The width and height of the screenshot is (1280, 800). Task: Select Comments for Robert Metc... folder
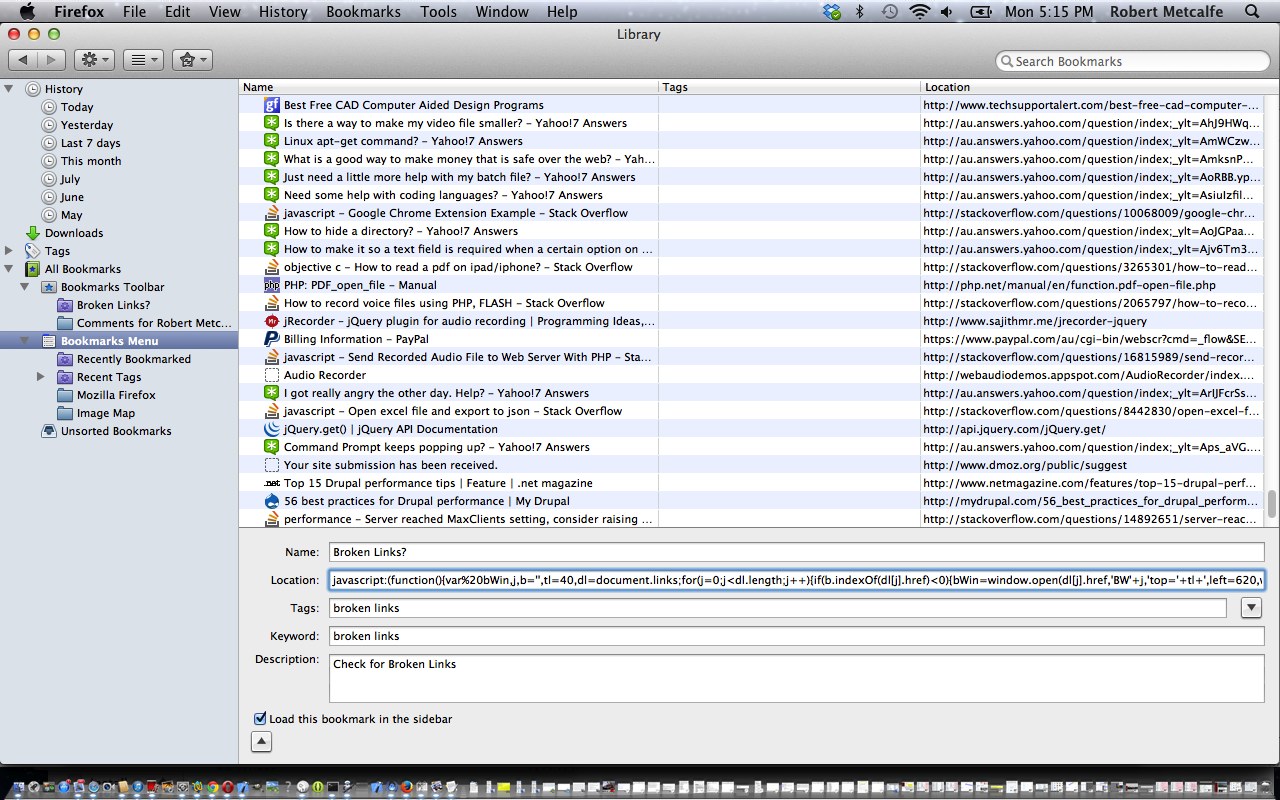click(x=145, y=323)
